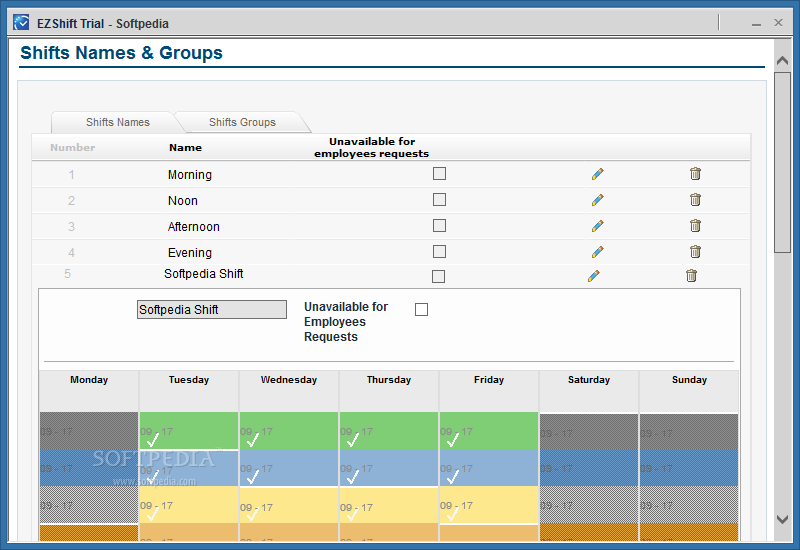Edit the Afternoon shift with pencil icon
Viewport: 800px width, 550px height.
(x=597, y=226)
